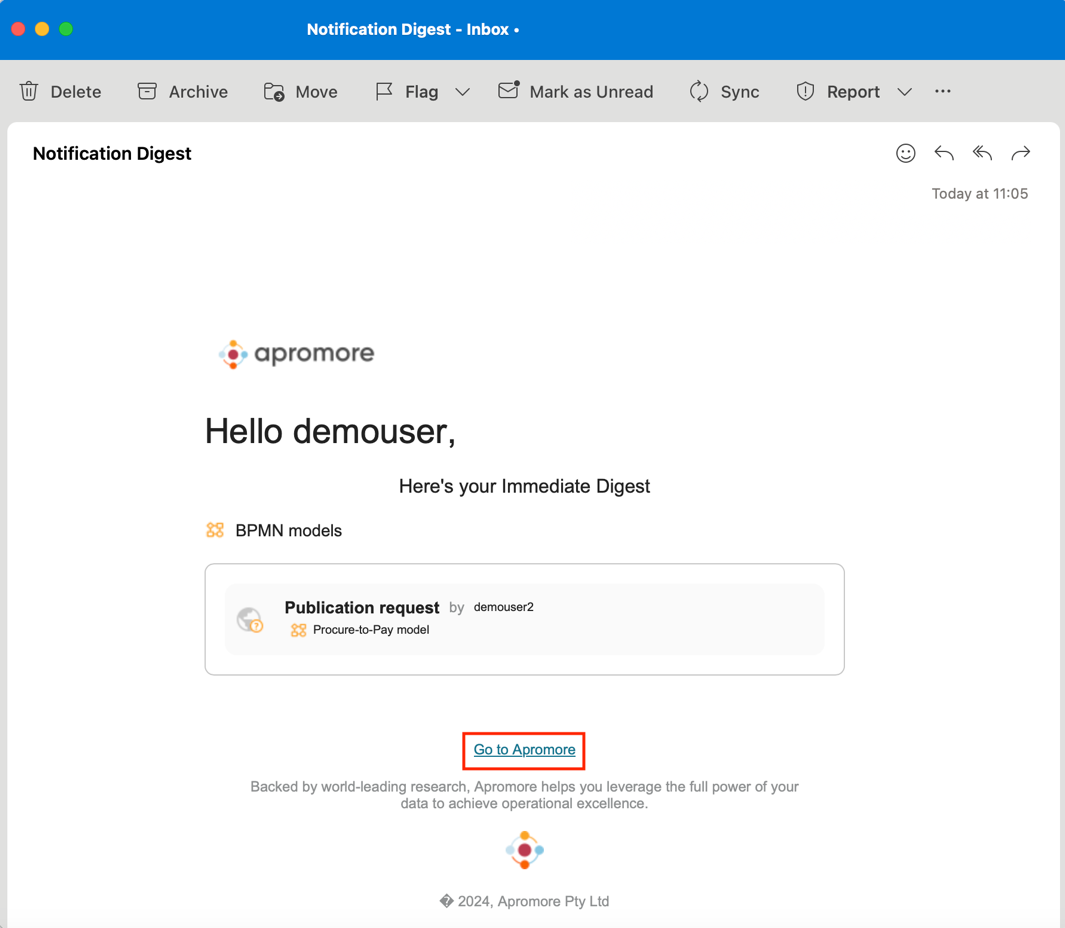This screenshot has height=928, width=1065.
Task: Click the Publication request card
Action: point(524,619)
